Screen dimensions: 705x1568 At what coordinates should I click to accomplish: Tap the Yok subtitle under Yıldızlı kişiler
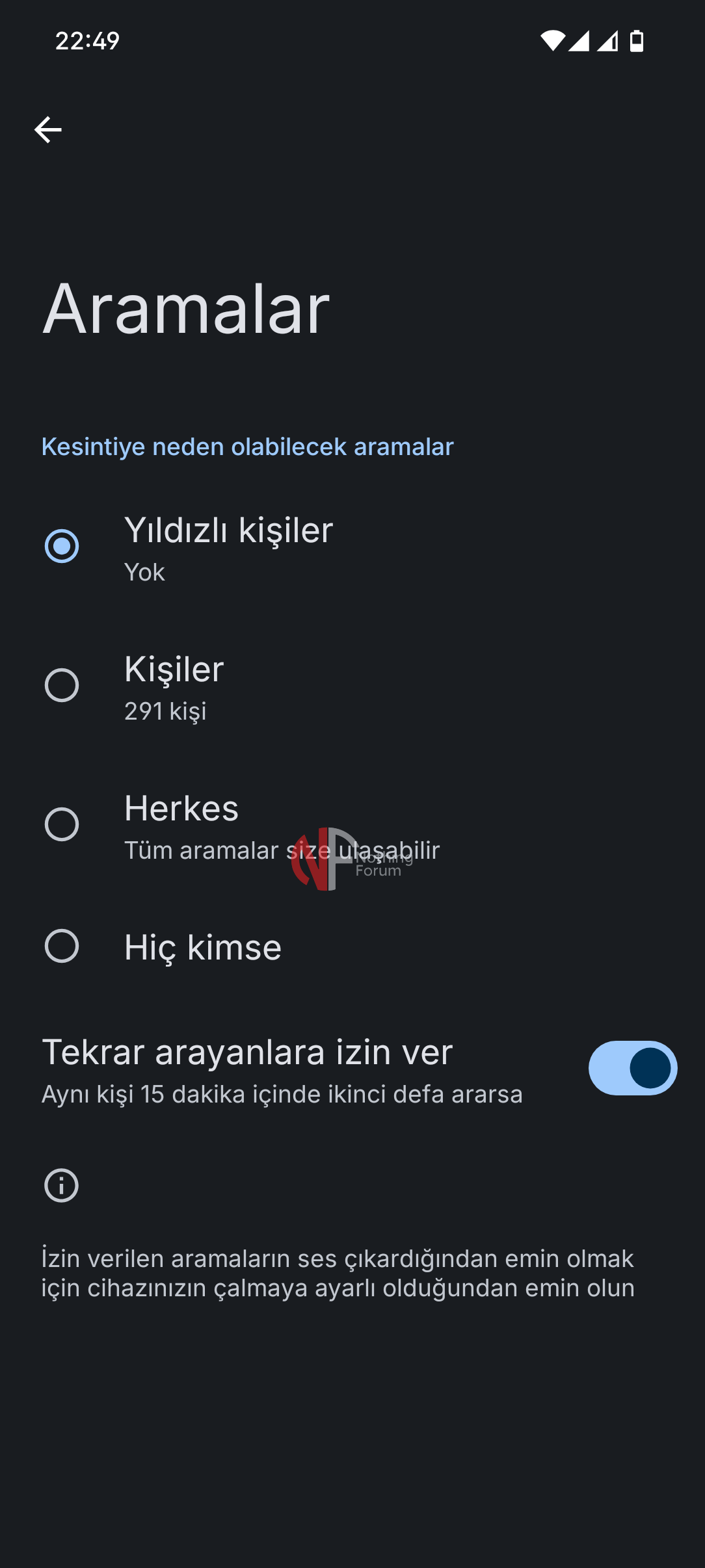(x=144, y=573)
